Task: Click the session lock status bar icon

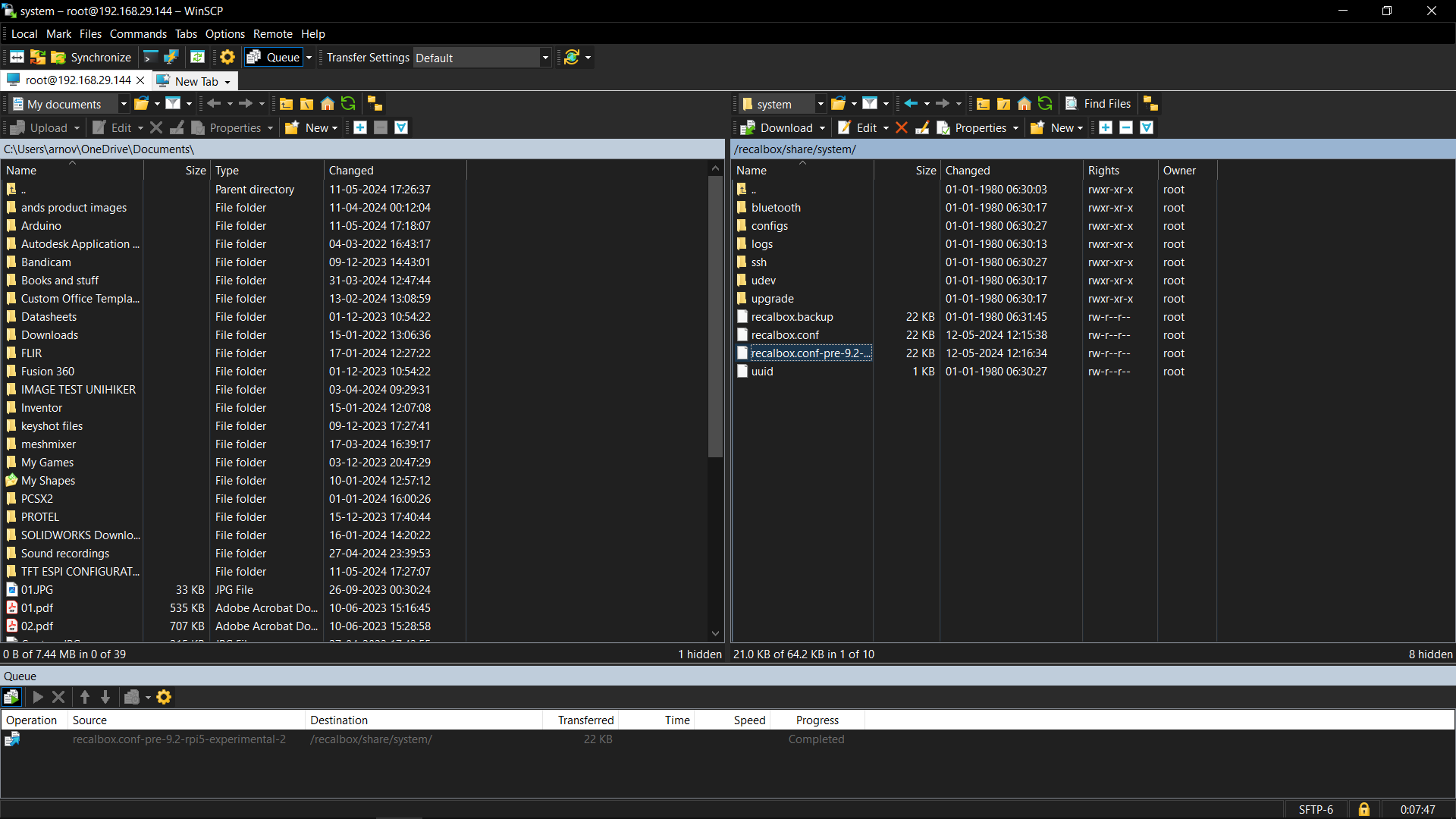Action: tap(1363, 810)
